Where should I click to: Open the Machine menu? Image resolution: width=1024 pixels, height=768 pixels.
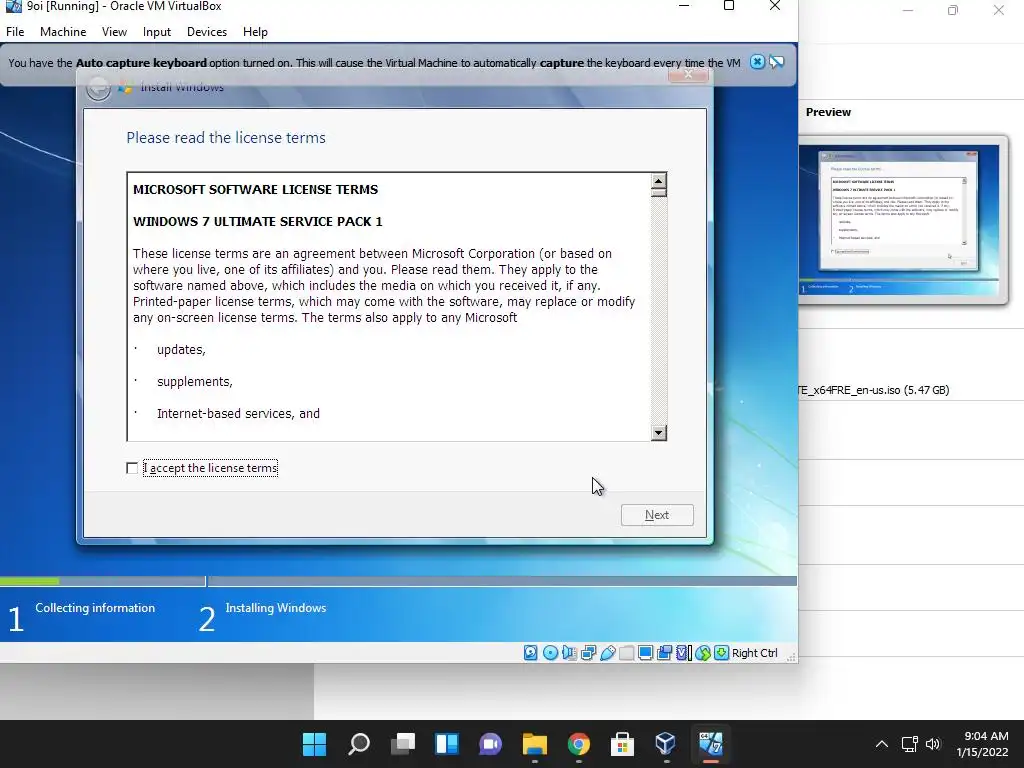pyautogui.click(x=63, y=31)
